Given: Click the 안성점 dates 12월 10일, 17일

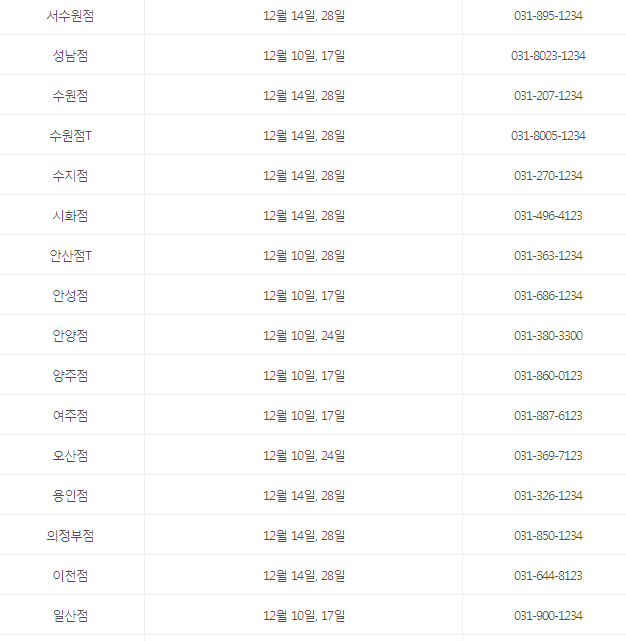Looking at the screenshot, I should point(304,296).
